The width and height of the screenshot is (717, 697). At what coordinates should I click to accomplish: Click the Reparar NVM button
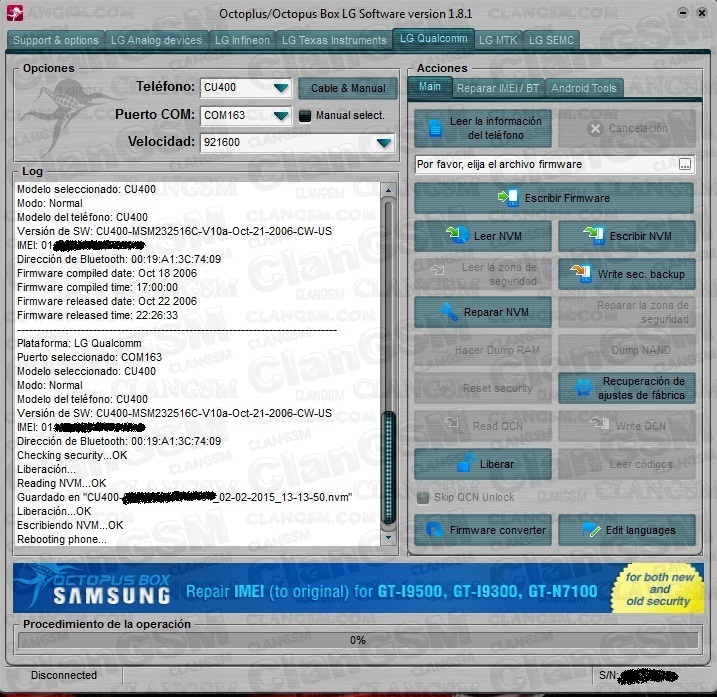482,312
